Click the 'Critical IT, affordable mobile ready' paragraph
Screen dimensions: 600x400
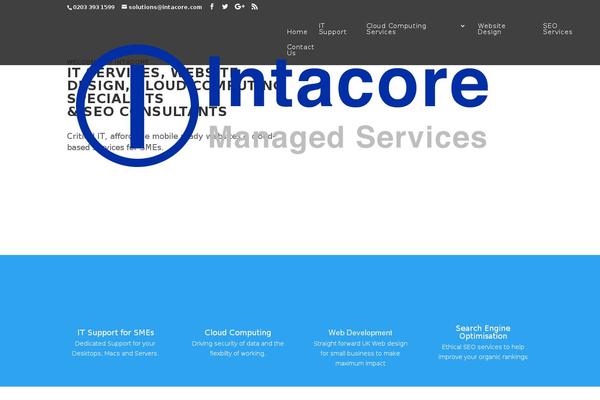coord(171,142)
